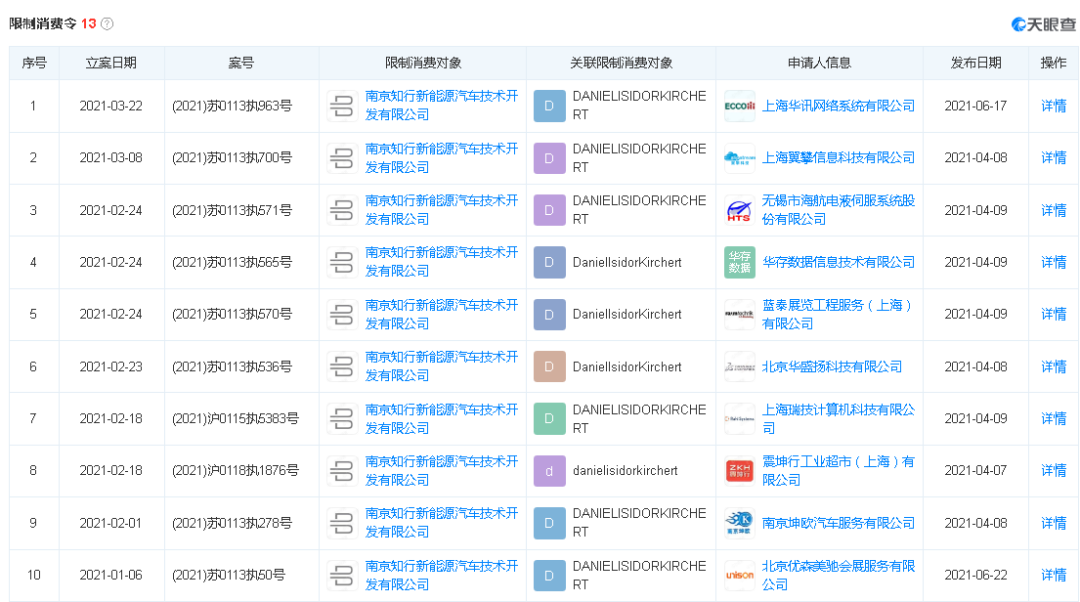Viewport: 1080px width, 602px height.
Task: Click the purple D avatar in row 2
Action: [549, 158]
